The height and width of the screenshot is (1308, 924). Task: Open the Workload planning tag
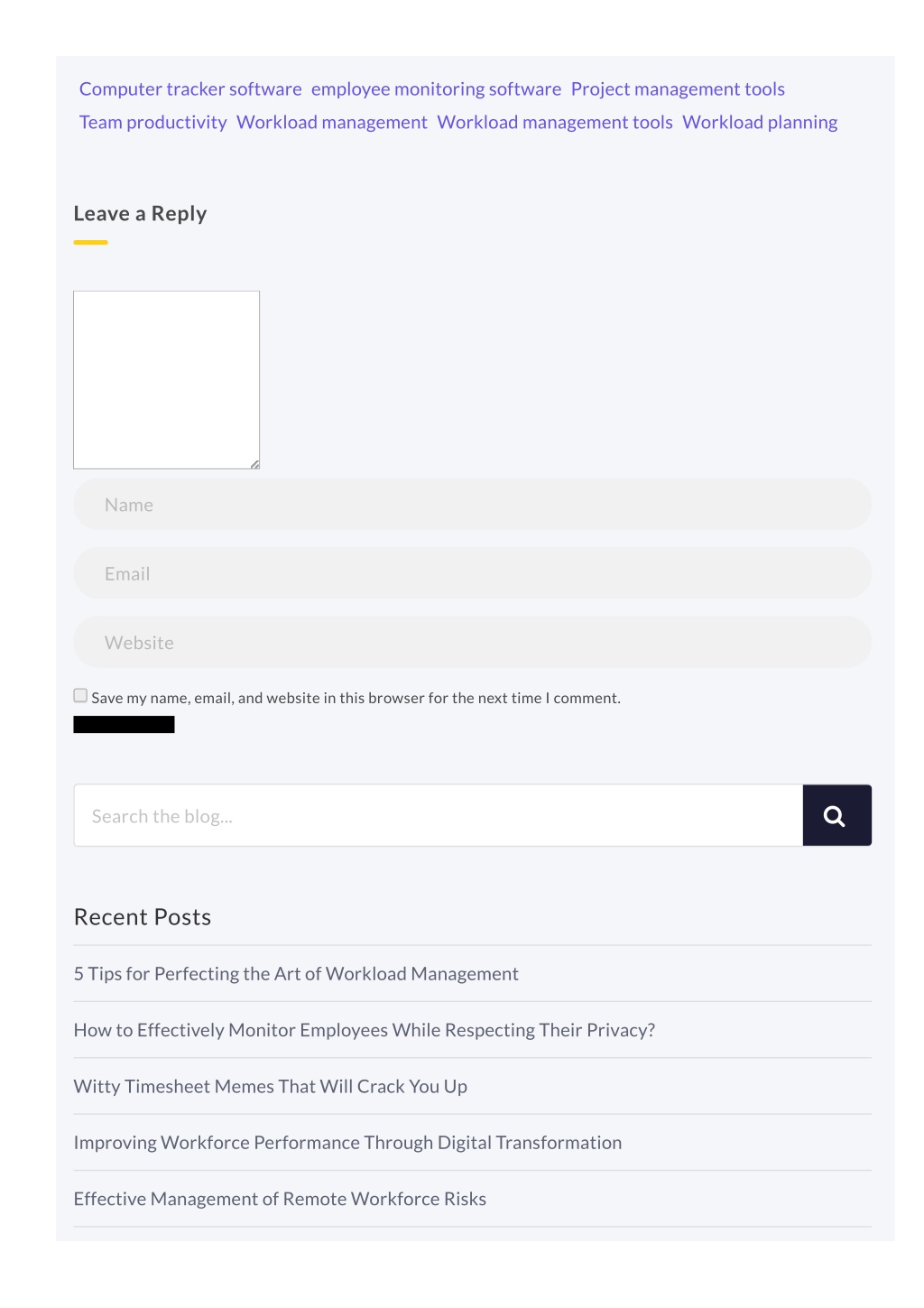760,123
